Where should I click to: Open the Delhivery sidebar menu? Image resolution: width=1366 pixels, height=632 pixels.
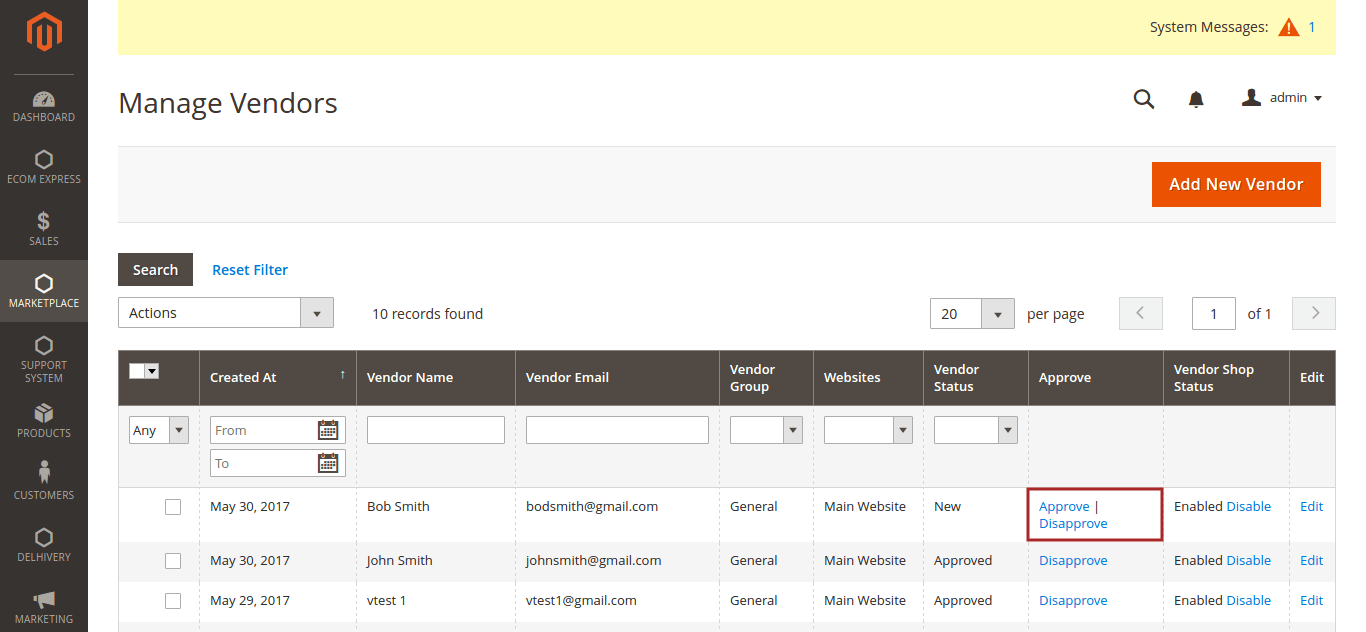(44, 544)
